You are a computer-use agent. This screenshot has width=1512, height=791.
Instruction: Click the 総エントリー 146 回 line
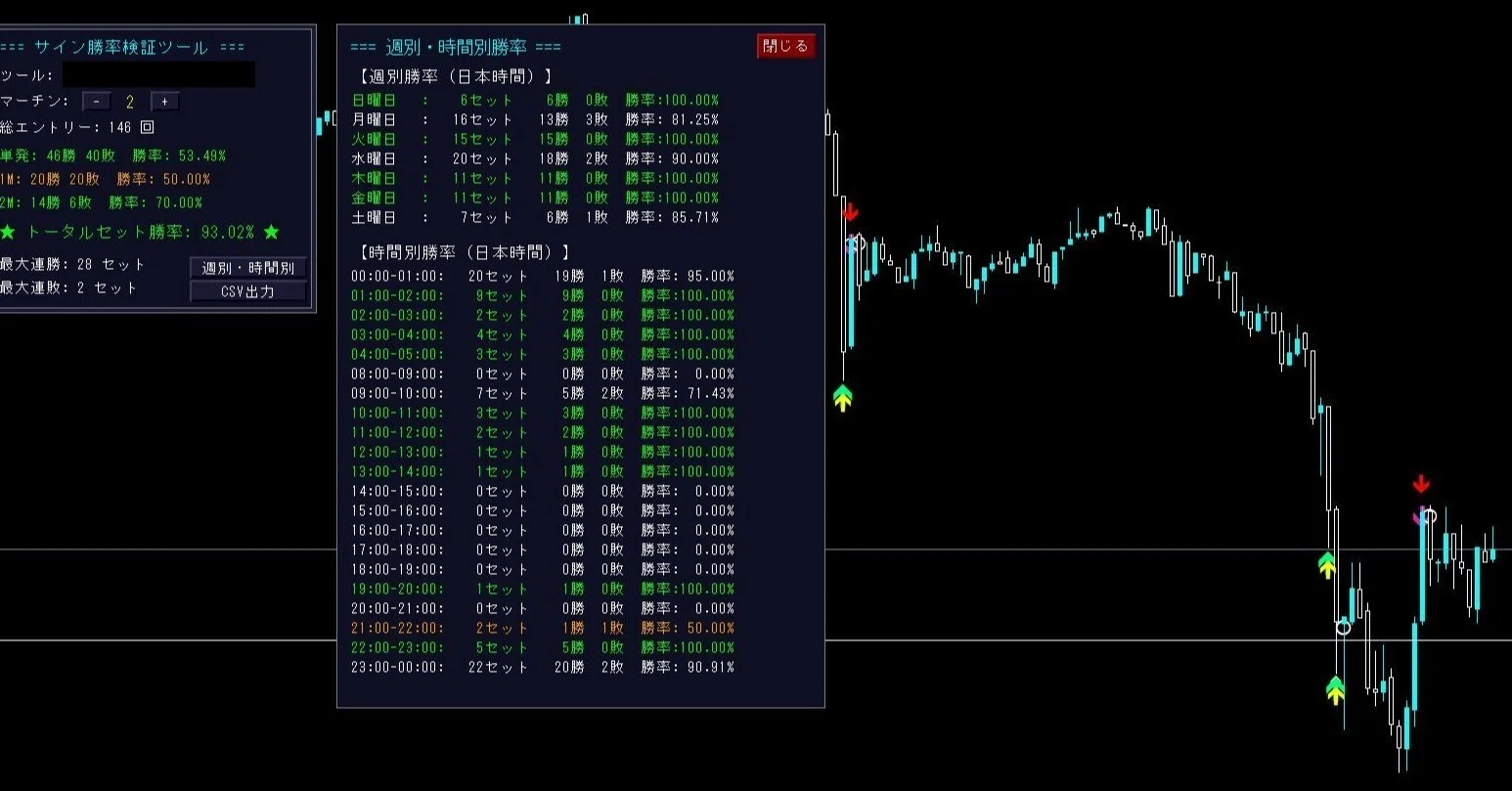(x=77, y=127)
